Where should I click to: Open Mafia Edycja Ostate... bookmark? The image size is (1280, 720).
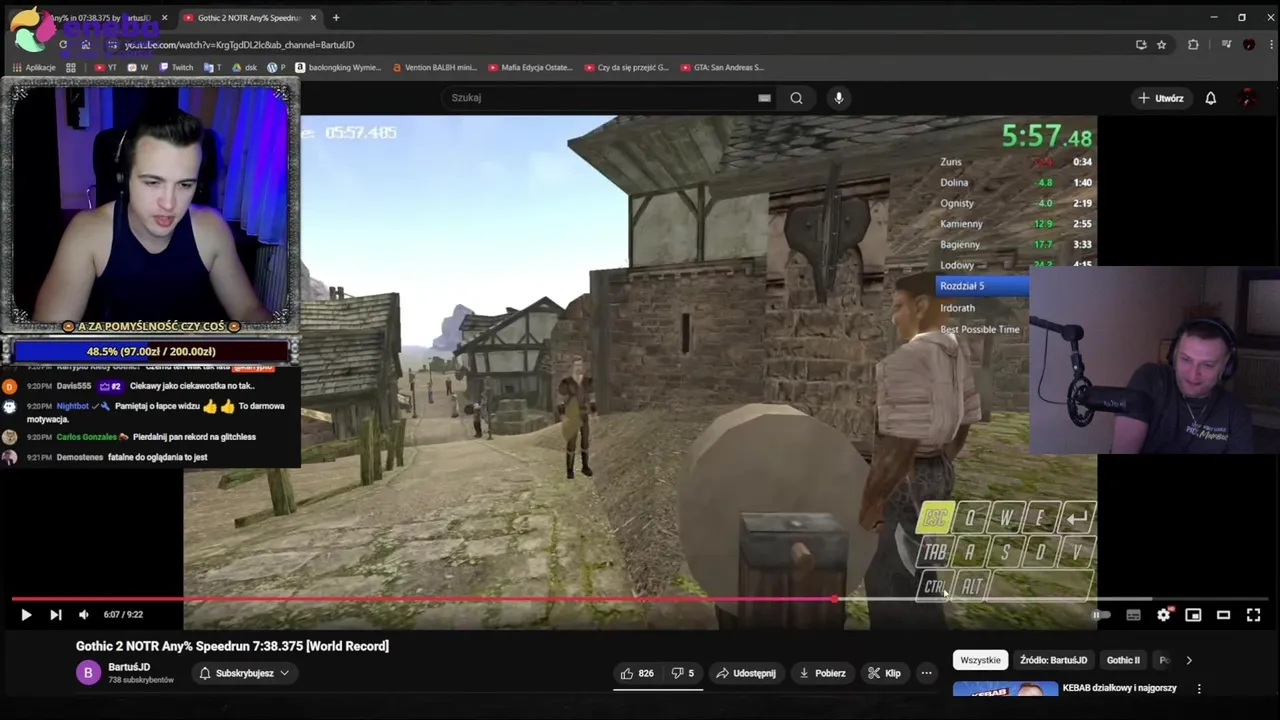(x=530, y=68)
